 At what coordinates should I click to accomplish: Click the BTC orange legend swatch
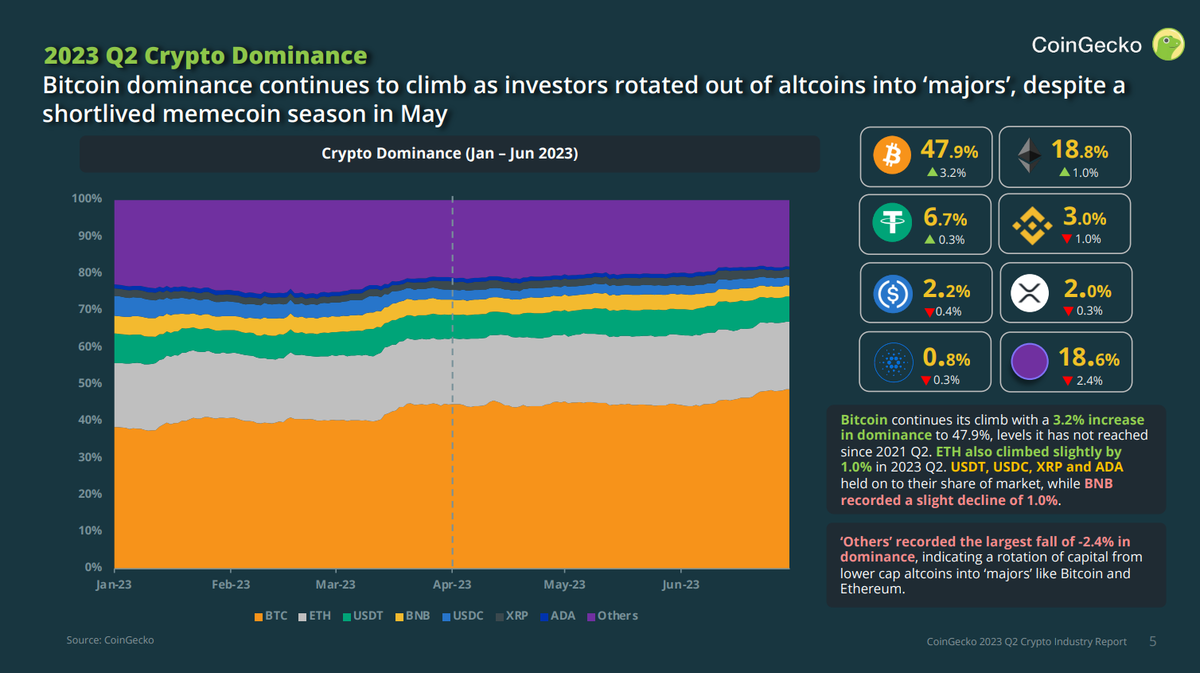258,616
